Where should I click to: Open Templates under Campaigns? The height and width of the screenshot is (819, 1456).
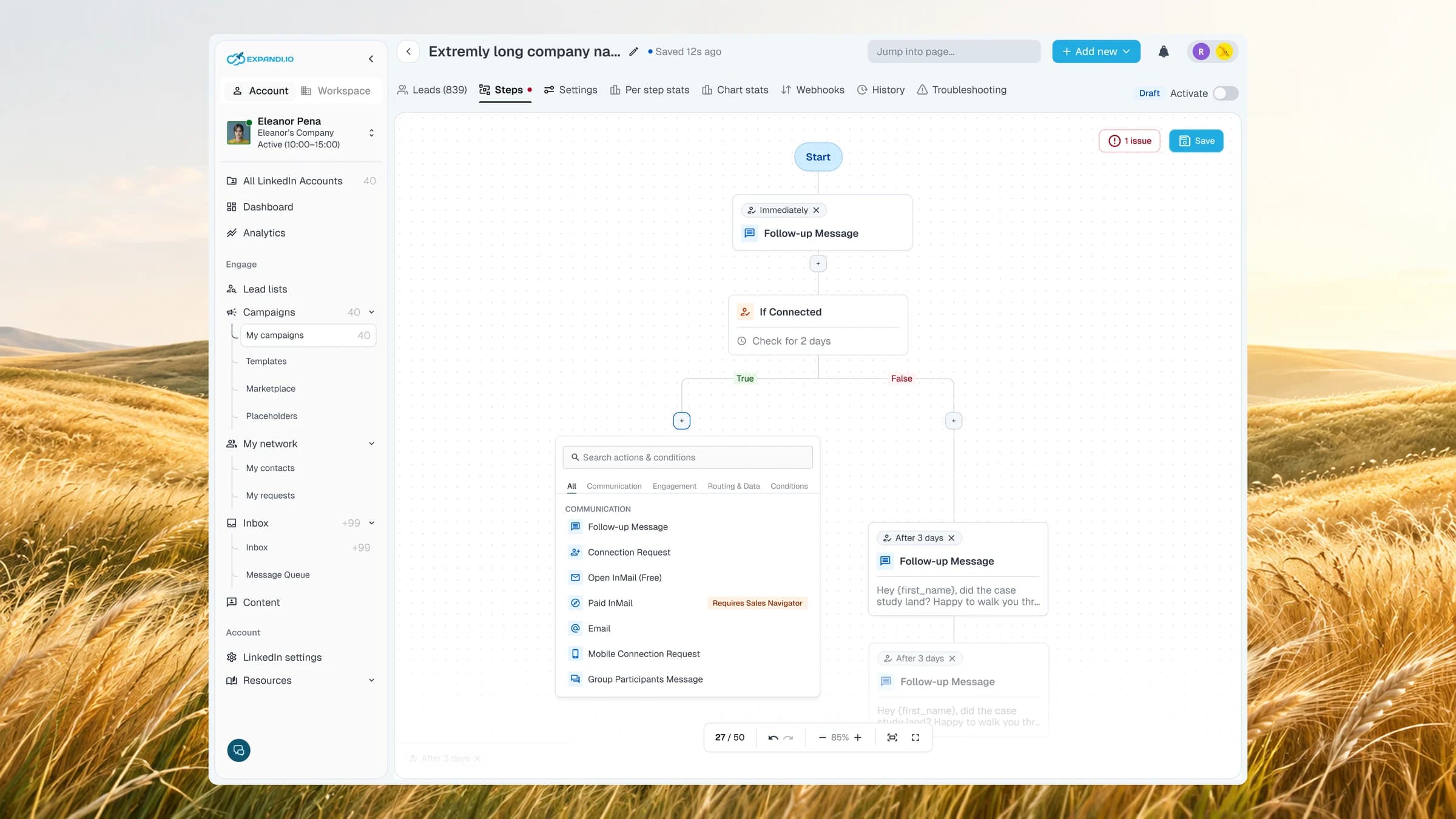[266, 362]
